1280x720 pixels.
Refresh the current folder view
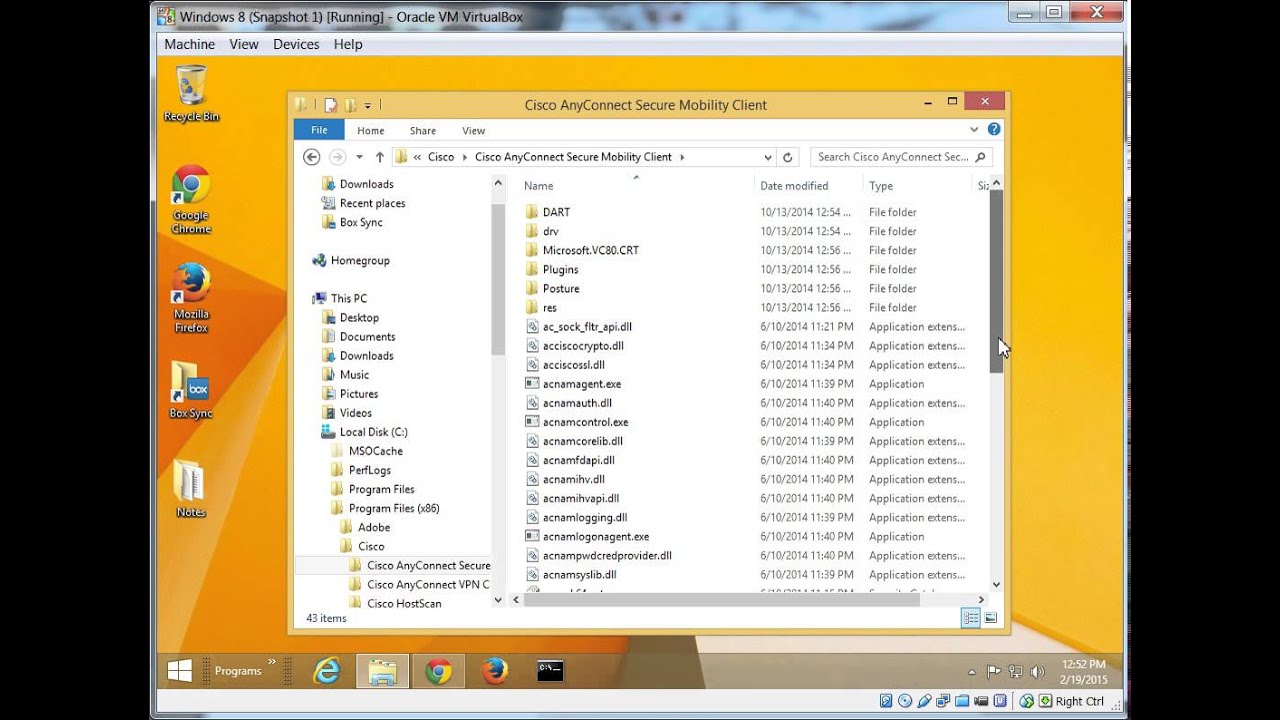pos(788,157)
